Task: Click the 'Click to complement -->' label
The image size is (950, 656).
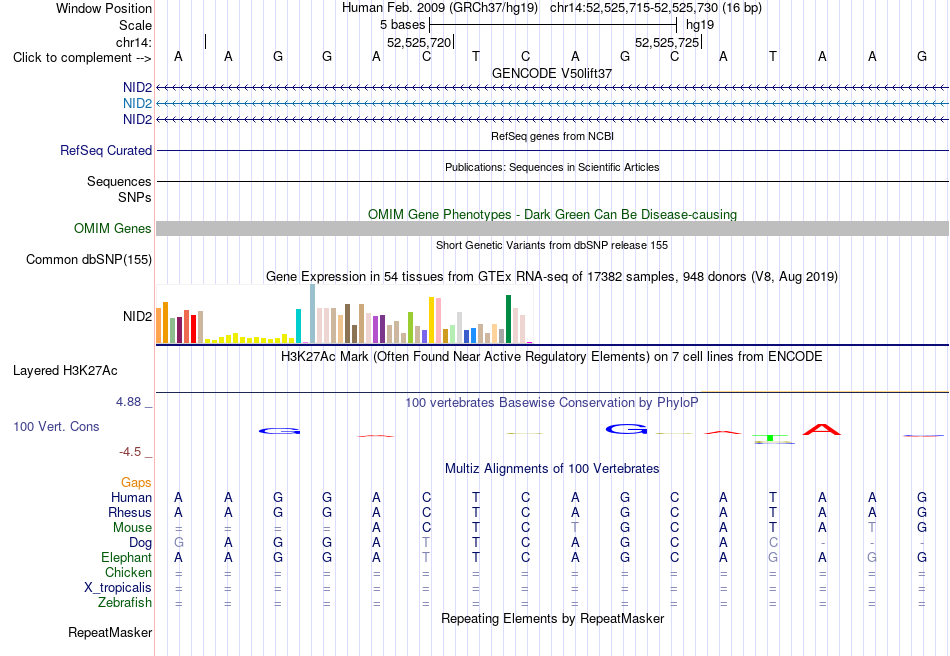Action: tap(82, 58)
